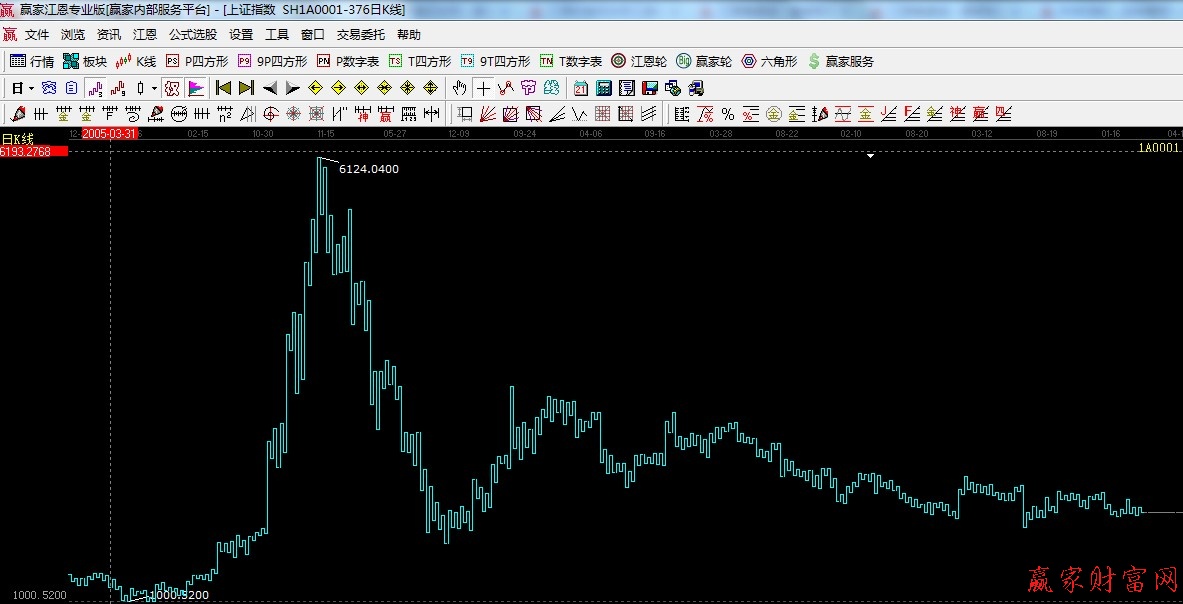The height and width of the screenshot is (604, 1183).
Task: Select the hand pan tool
Action: [x=460, y=88]
